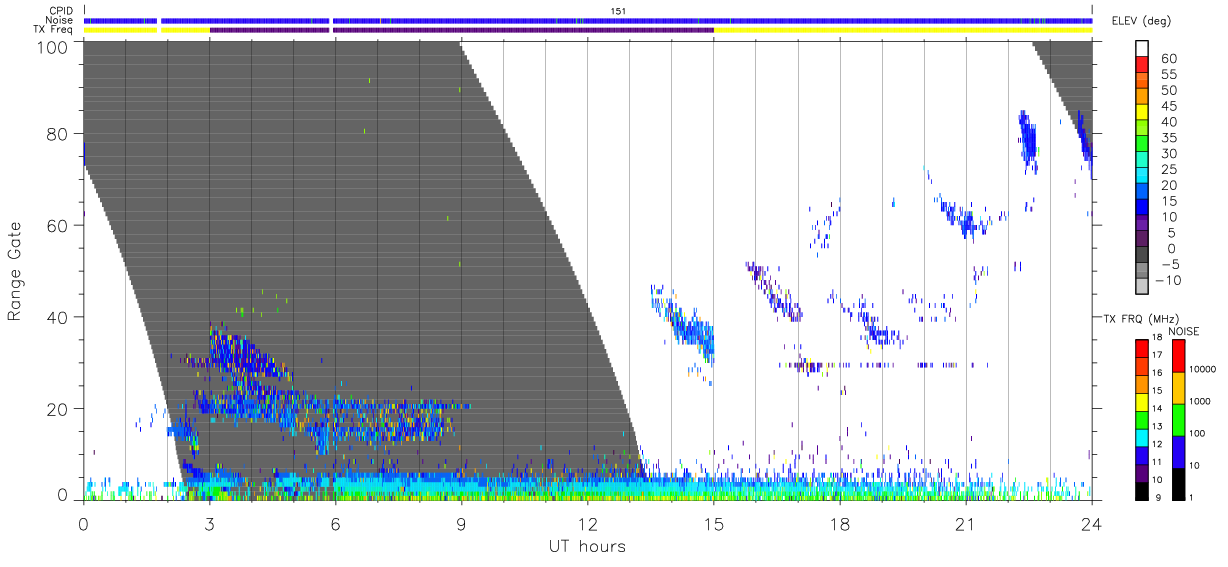
Task: Click the ELEV colorbar label '25'
Action: tap(1170, 170)
